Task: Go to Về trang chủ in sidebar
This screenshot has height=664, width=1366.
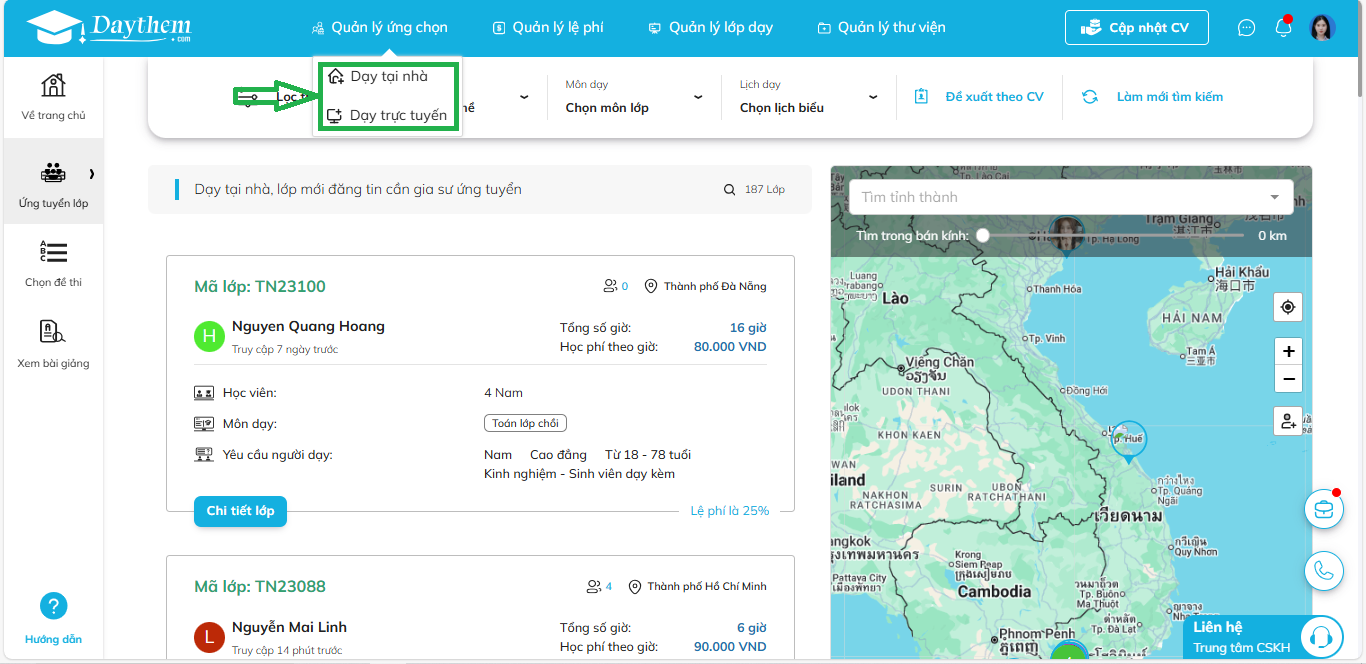Action: coord(53,96)
